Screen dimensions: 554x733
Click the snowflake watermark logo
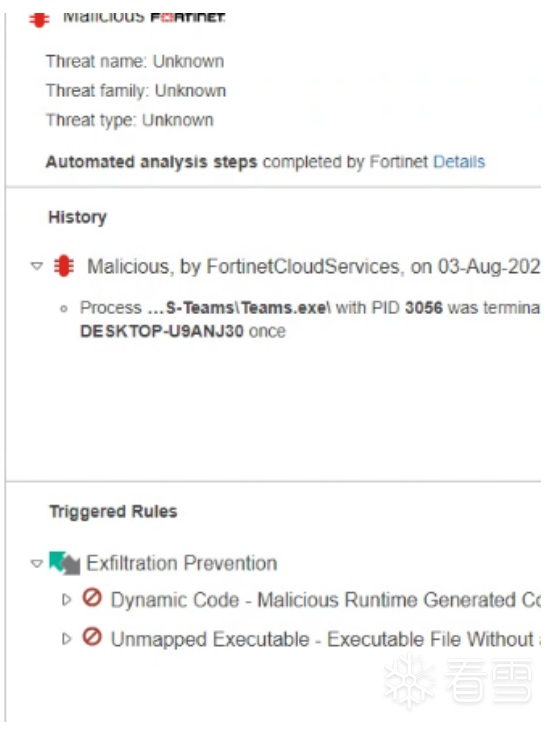point(410,681)
